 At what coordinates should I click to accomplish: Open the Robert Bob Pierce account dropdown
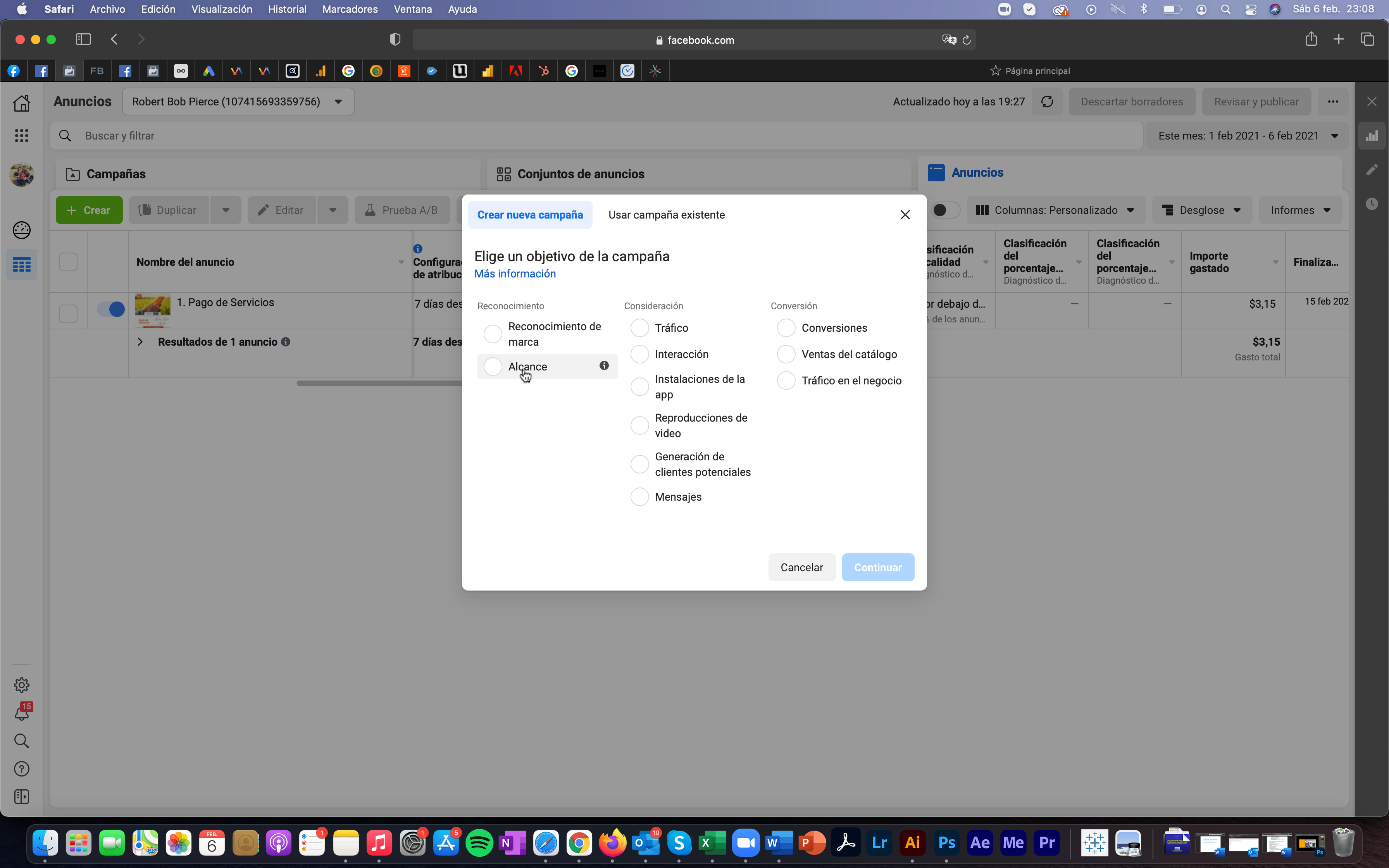coord(238,102)
